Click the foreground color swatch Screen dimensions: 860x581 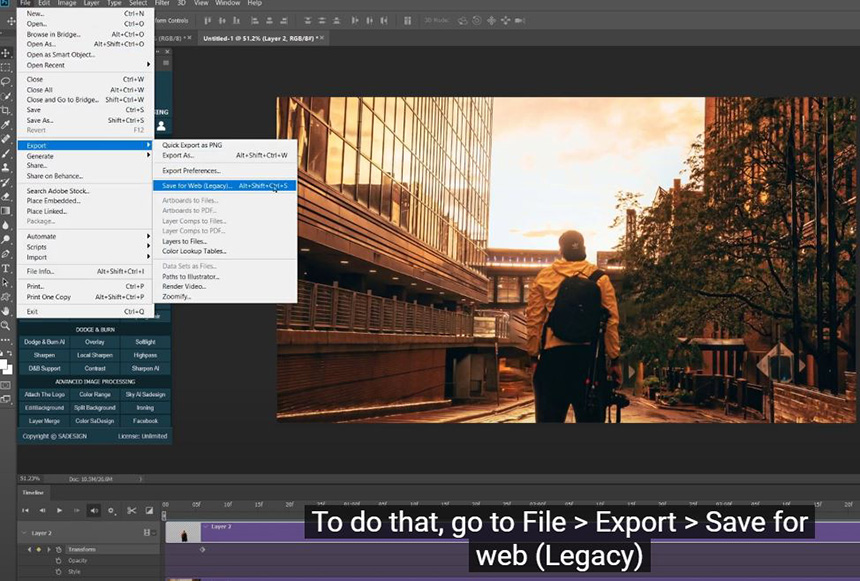(x=4, y=365)
